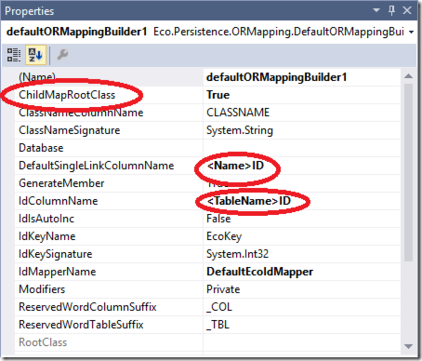Screen dimensions: 422x361
Task: Select the (Name) property row
Action: click(x=109, y=77)
